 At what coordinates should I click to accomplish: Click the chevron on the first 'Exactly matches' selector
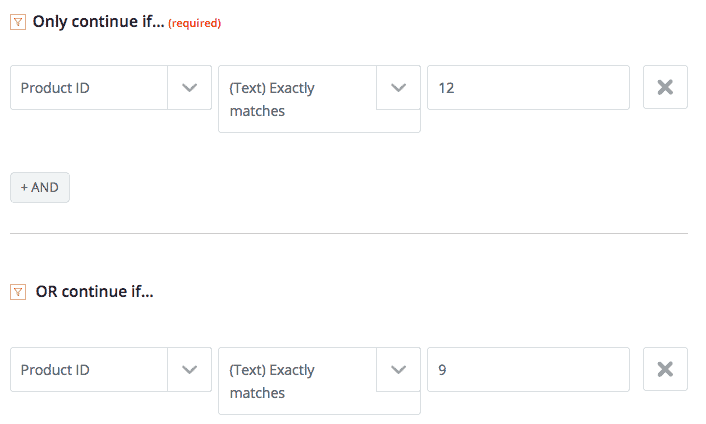point(398,88)
